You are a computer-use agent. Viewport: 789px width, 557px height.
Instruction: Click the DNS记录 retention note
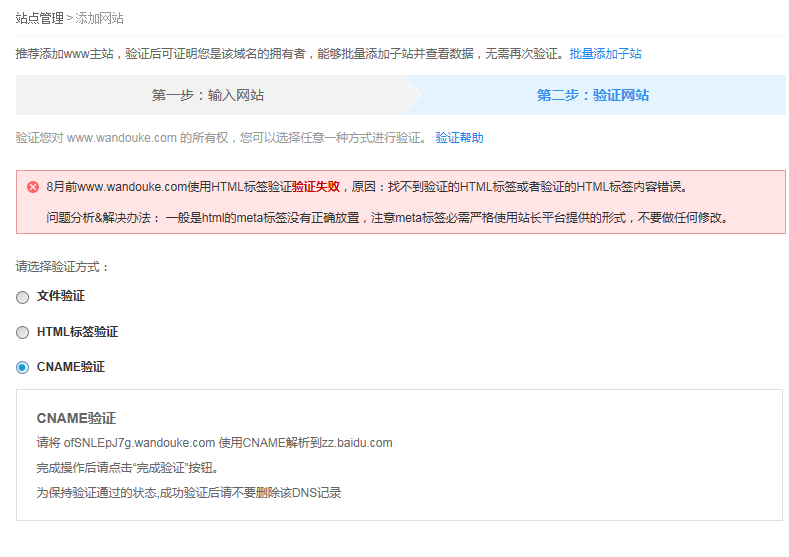point(189,493)
